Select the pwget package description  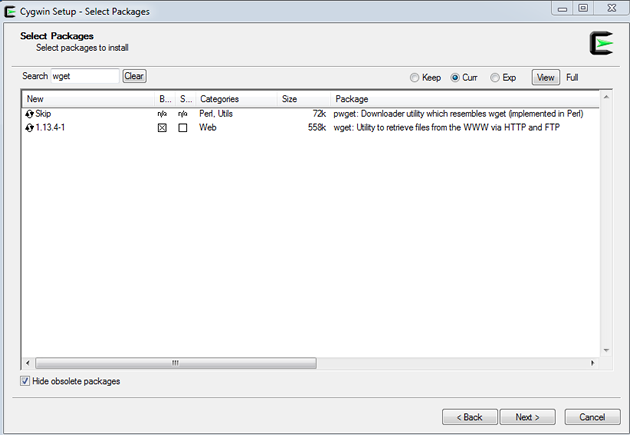458,114
